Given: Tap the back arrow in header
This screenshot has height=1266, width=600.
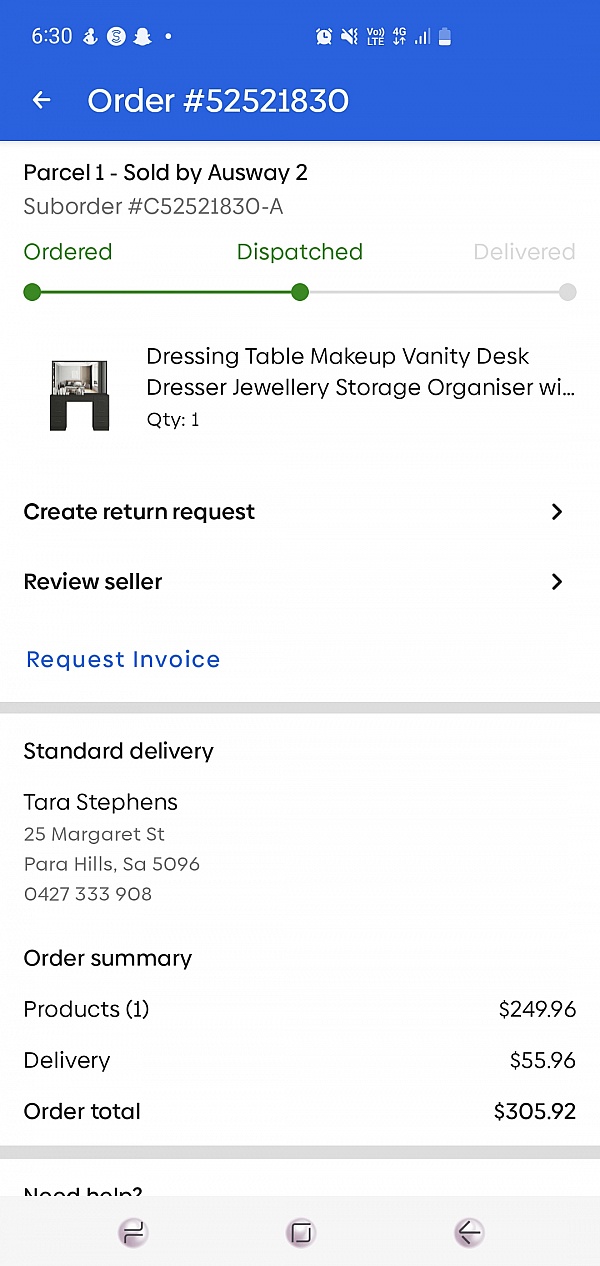Looking at the screenshot, I should pyautogui.click(x=41, y=100).
